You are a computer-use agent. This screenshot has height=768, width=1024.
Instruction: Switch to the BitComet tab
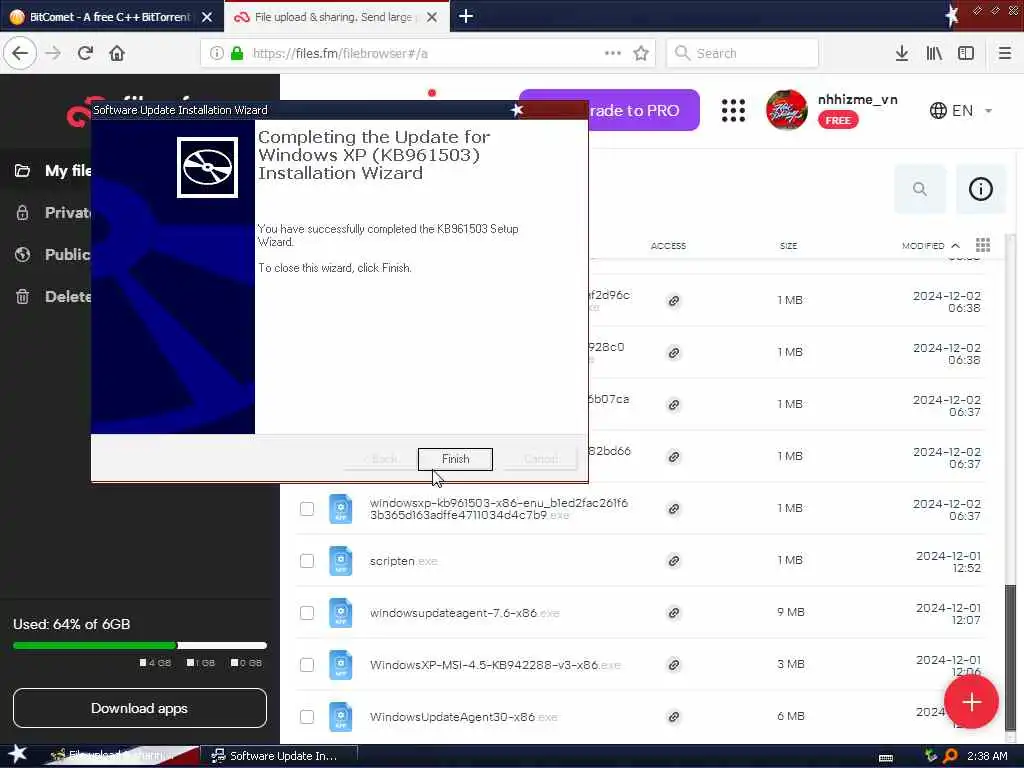pyautogui.click(x=109, y=17)
